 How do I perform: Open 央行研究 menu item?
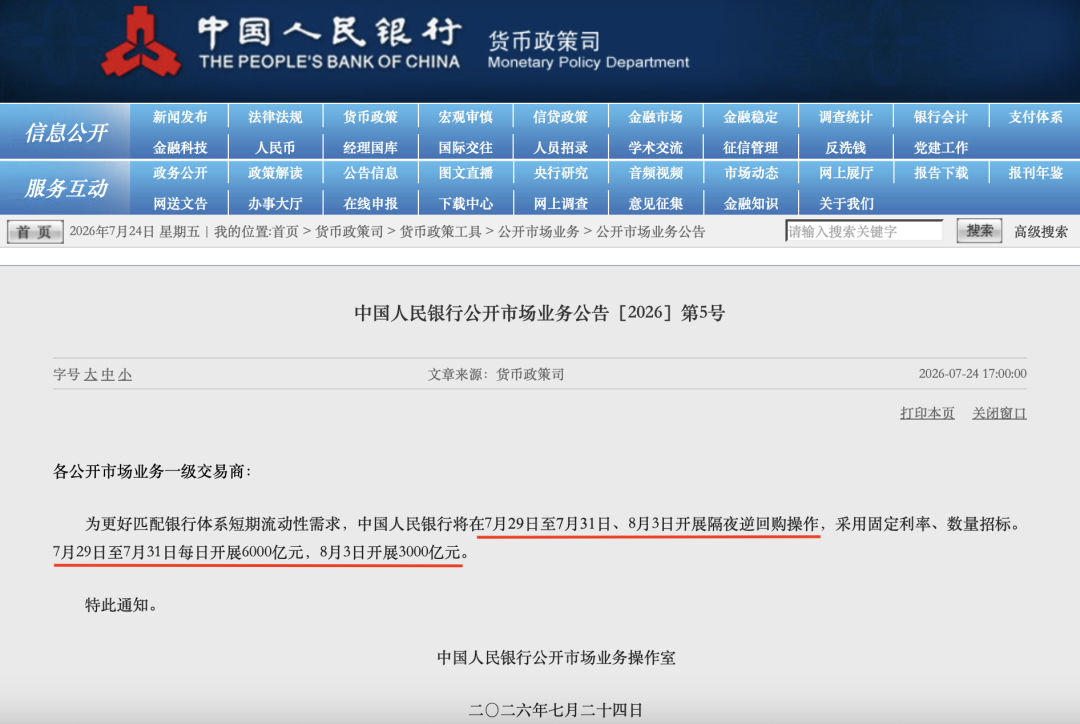tap(560, 173)
